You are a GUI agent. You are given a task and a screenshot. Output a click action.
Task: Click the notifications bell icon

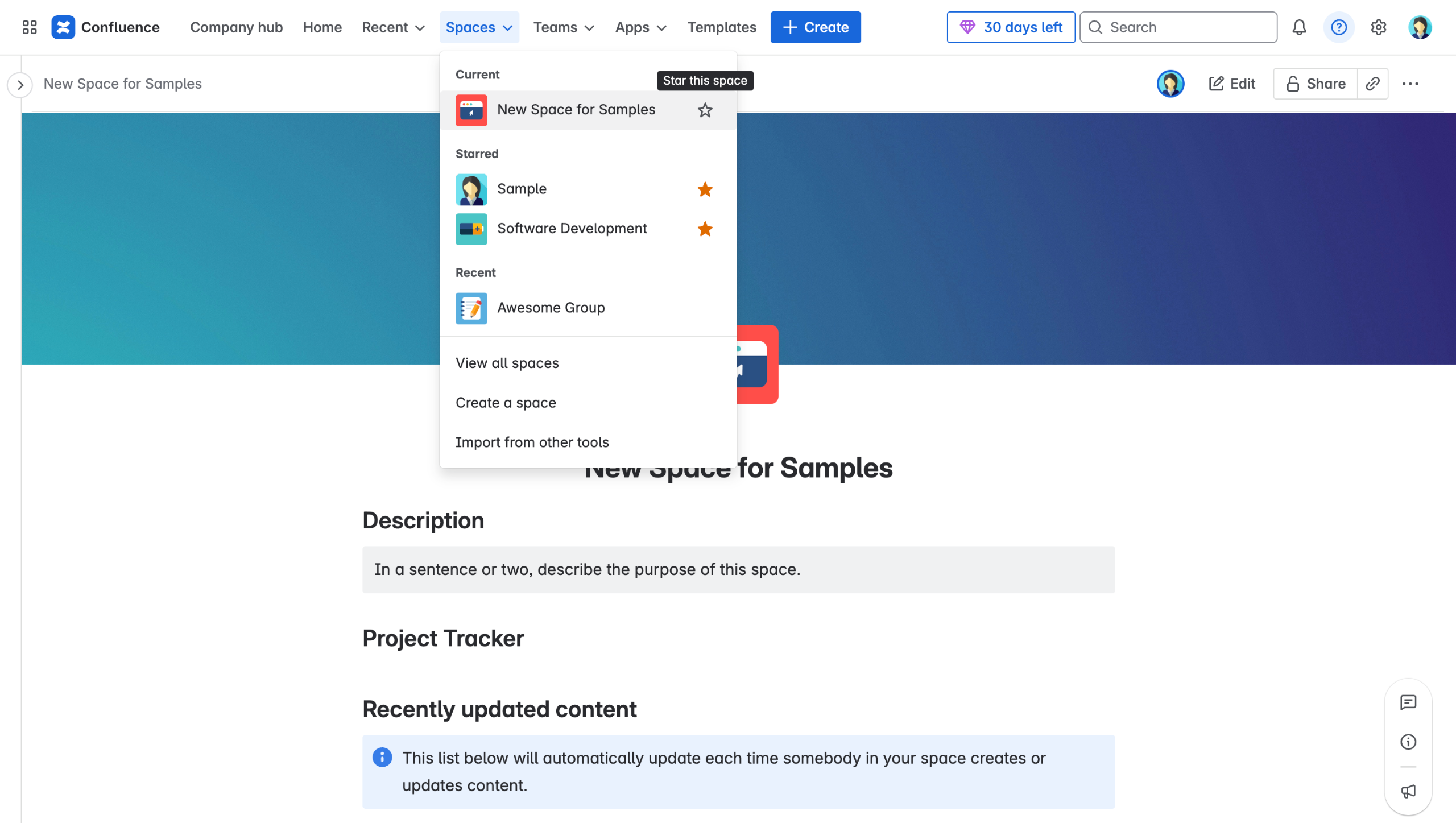point(1299,27)
